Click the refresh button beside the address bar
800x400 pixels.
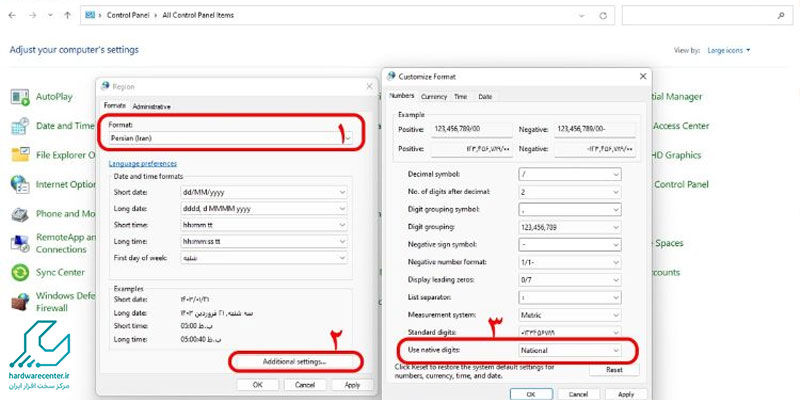click(x=603, y=15)
